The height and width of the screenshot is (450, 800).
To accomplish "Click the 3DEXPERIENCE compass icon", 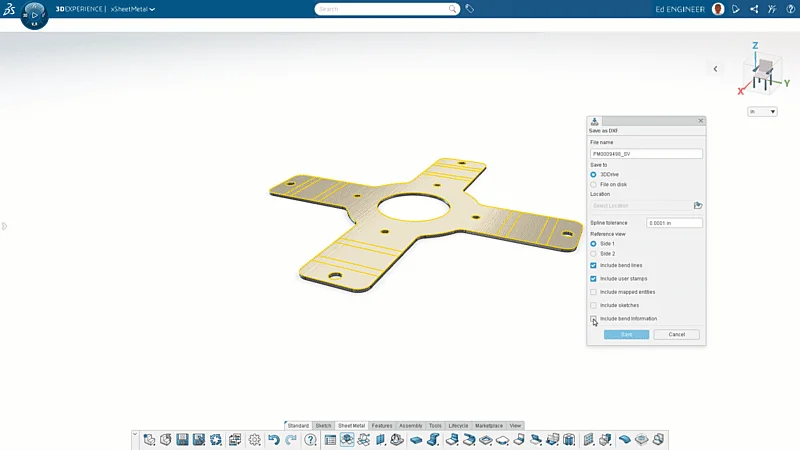I will click(x=34, y=14).
